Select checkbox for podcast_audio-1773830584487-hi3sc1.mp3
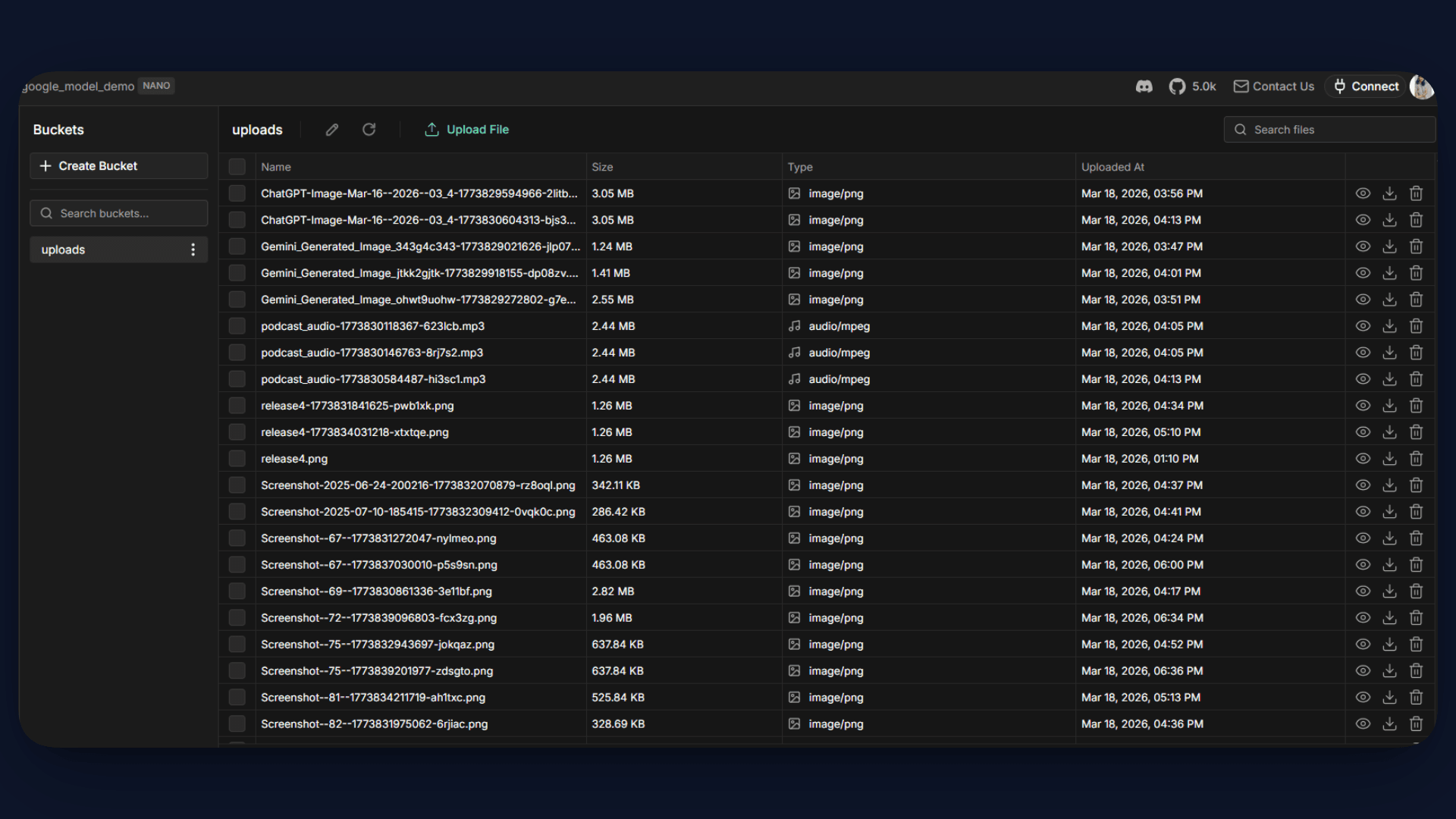This screenshot has width=1456, height=819. (x=237, y=379)
